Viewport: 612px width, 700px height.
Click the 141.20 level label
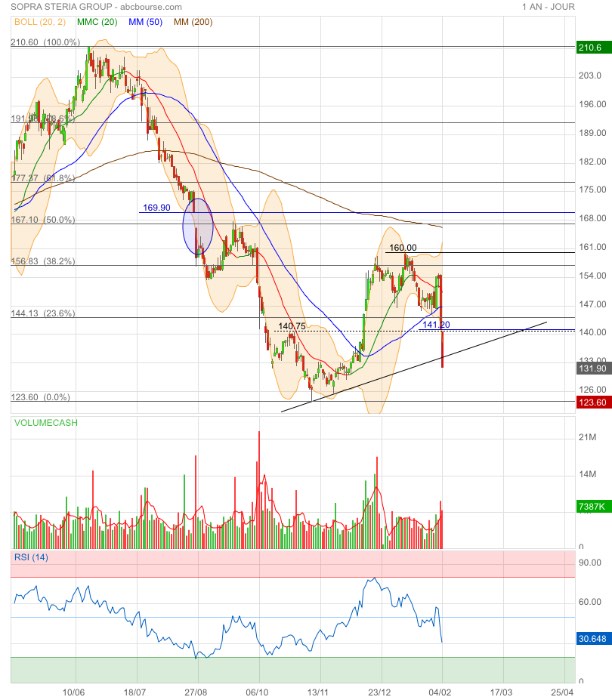coord(436,325)
